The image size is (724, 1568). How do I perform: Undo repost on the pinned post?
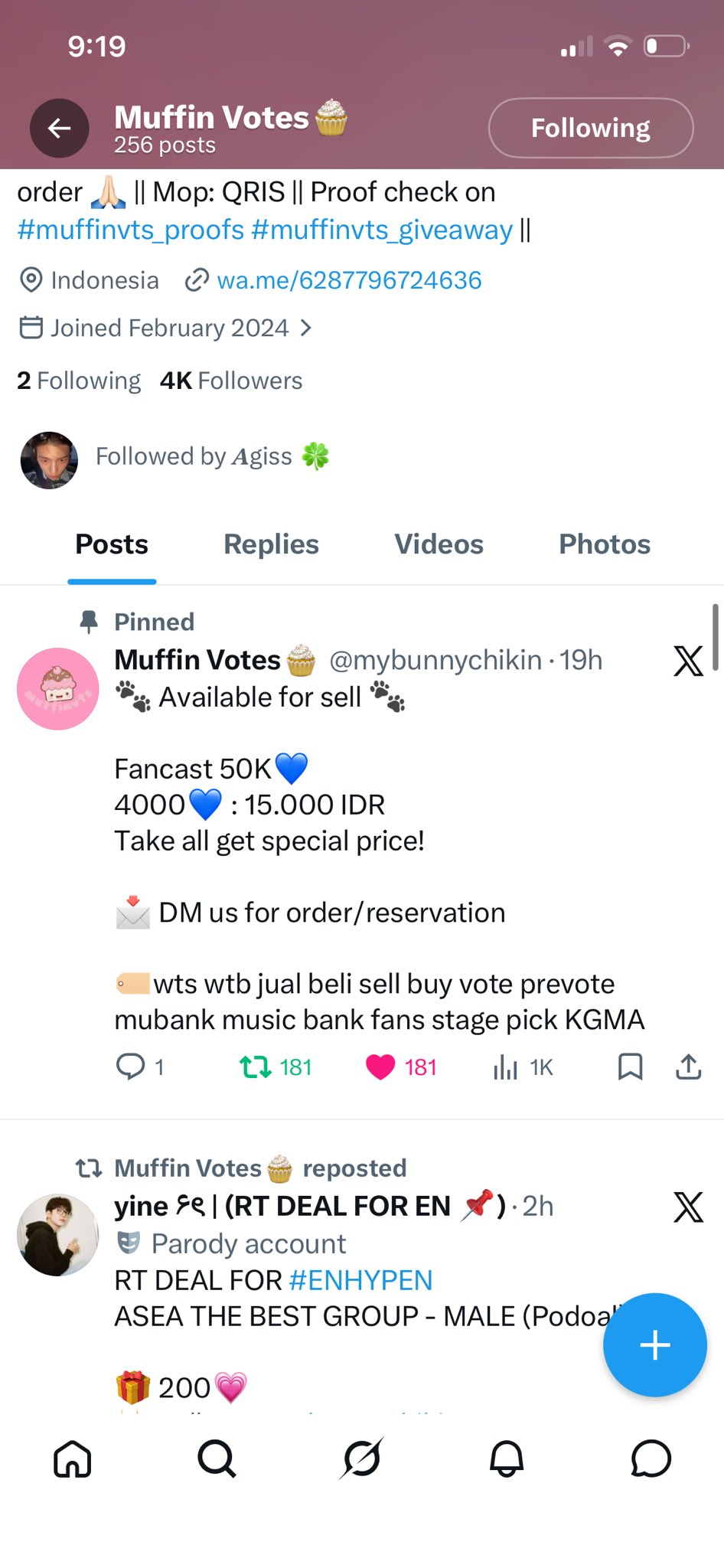click(x=256, y=1067)
